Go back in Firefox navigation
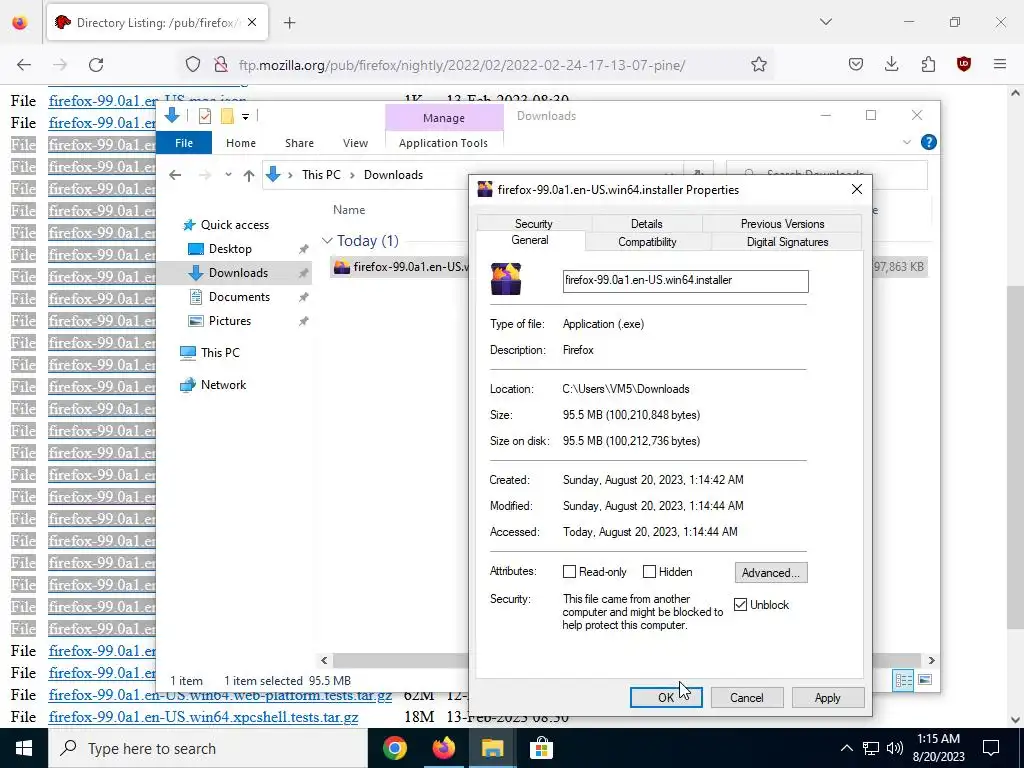 click(x=24, y=65)
